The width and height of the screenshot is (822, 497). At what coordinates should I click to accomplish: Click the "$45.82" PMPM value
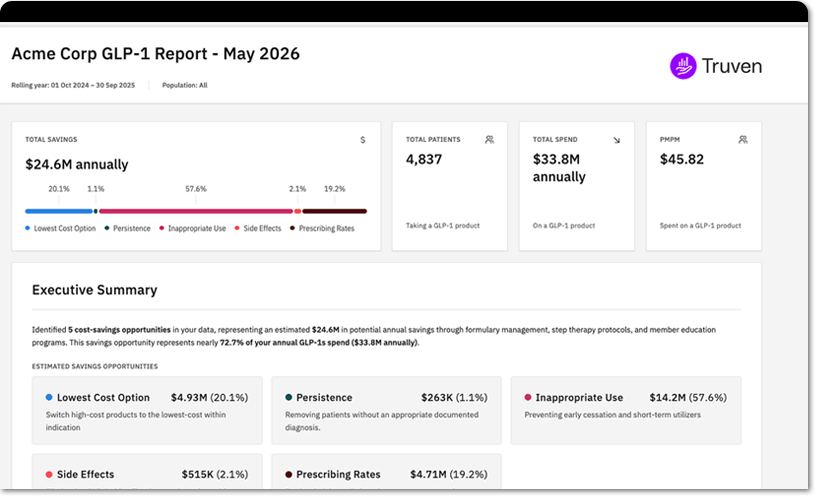tap(682, 159)
